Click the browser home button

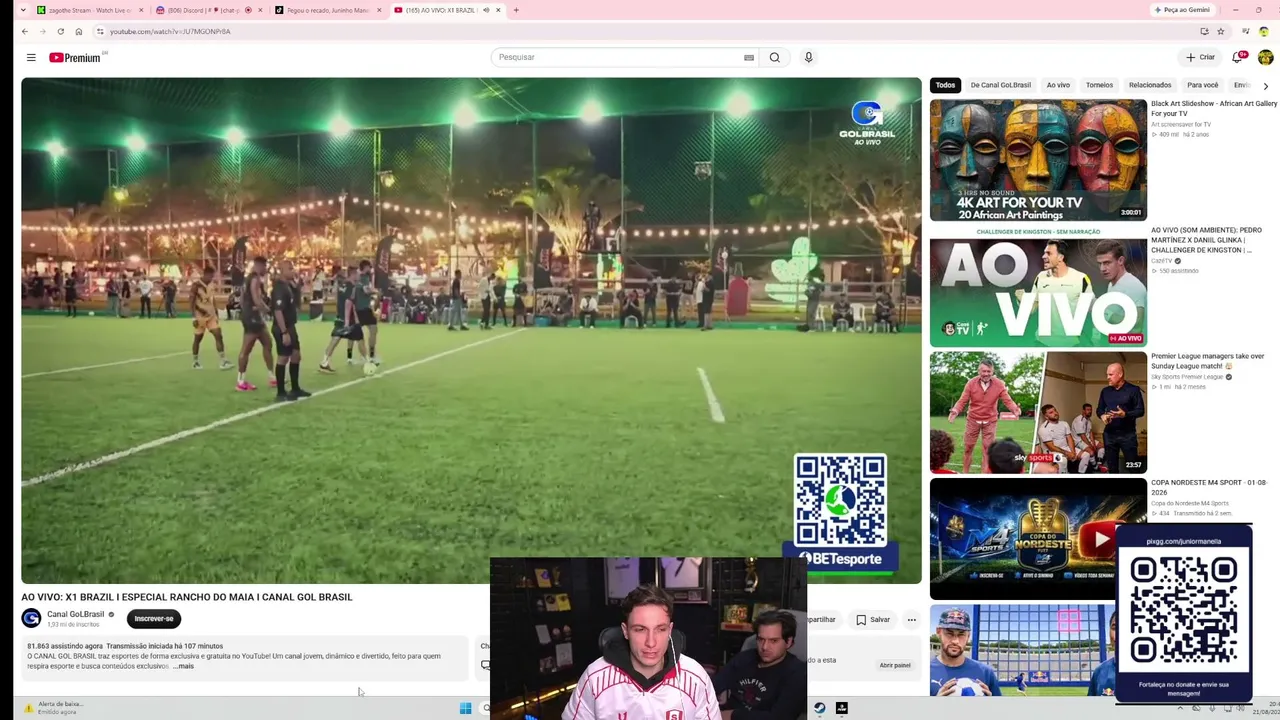pos(79,32)
